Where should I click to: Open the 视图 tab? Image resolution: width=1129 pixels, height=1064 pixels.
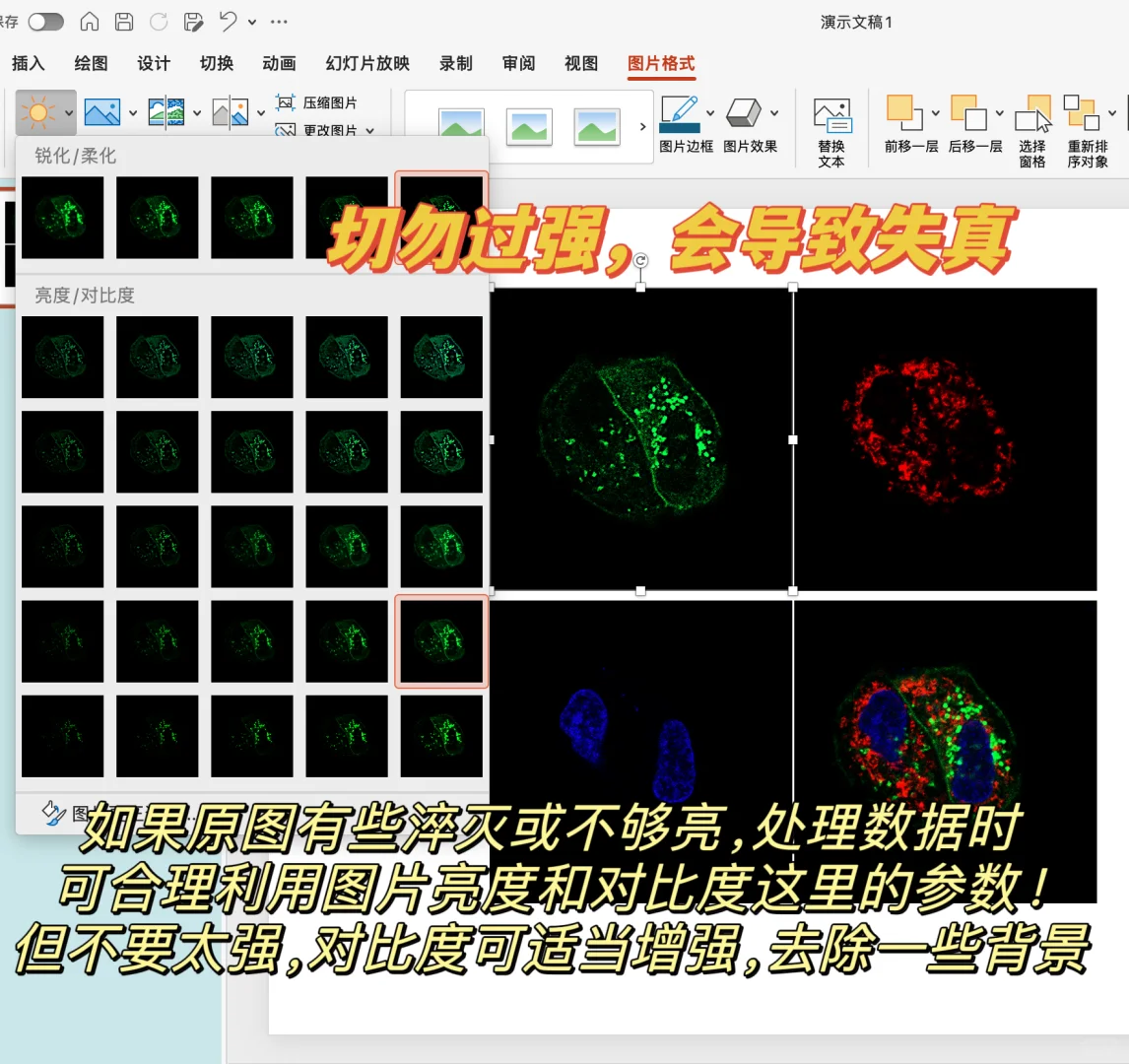(x=582, y=63)
